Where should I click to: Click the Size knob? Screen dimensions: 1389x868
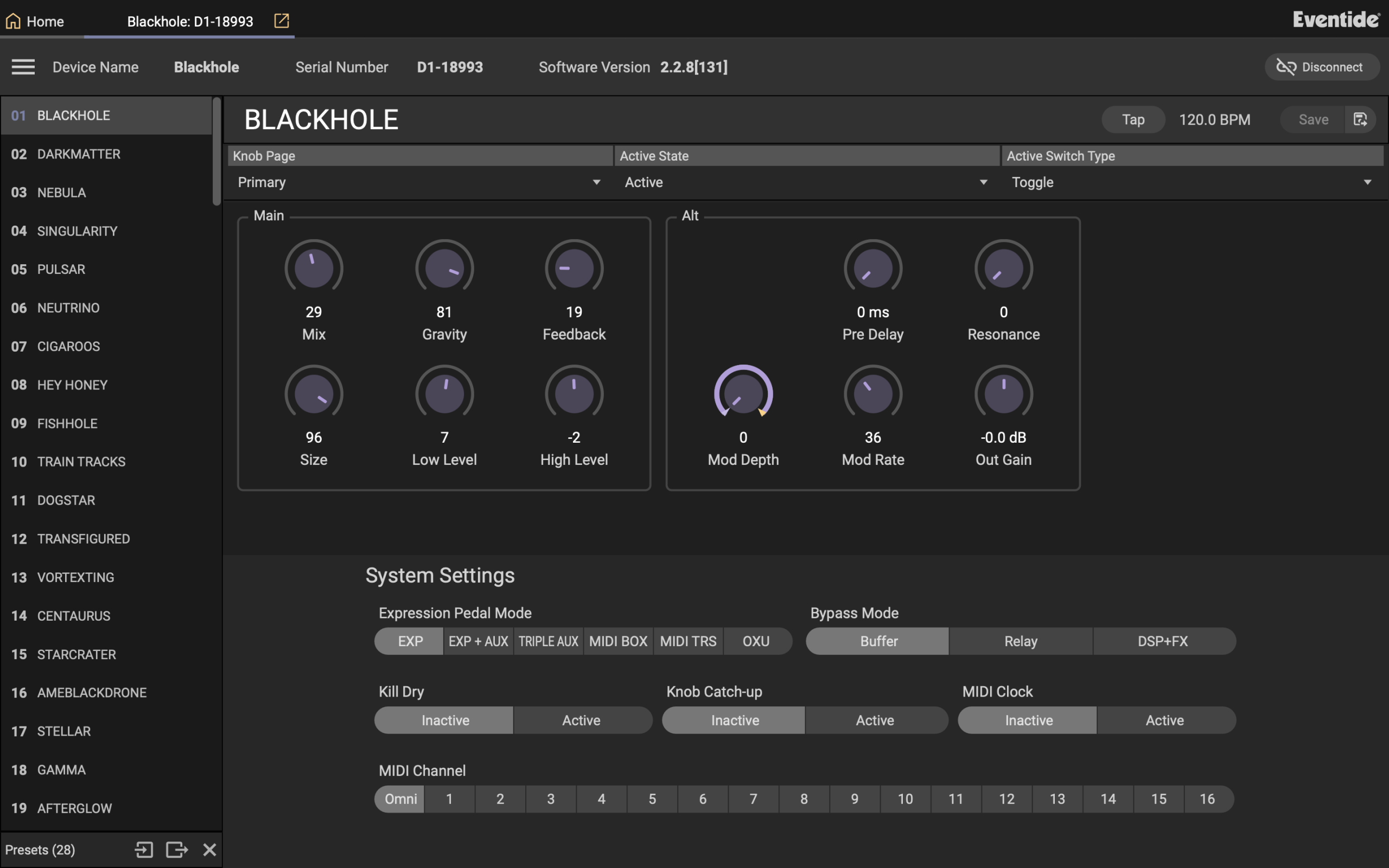point(314,394)
